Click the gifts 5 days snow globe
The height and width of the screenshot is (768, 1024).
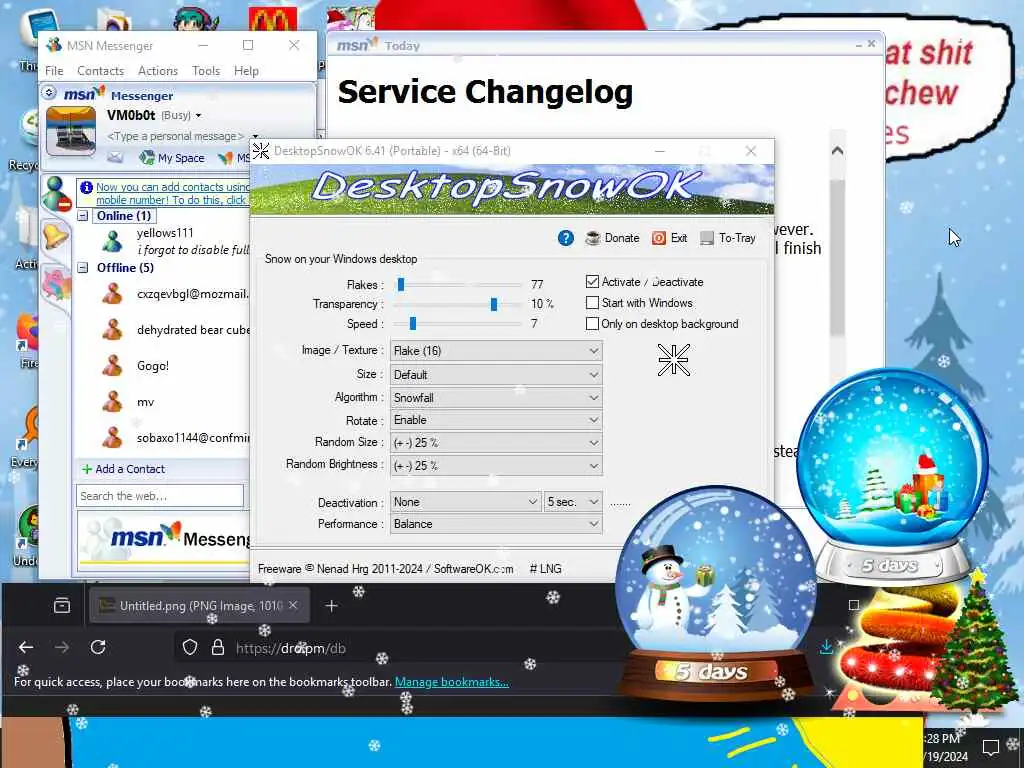[x=891, y=475]
